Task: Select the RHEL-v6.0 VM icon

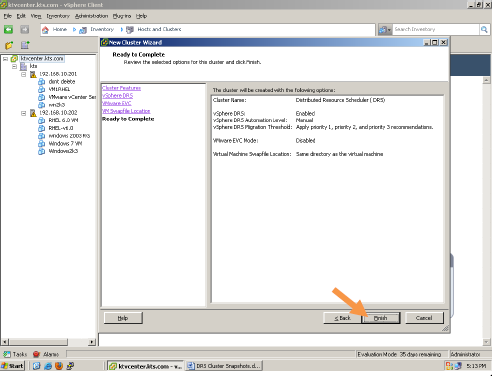Action: pyautogui.click(x=41, y=128)
